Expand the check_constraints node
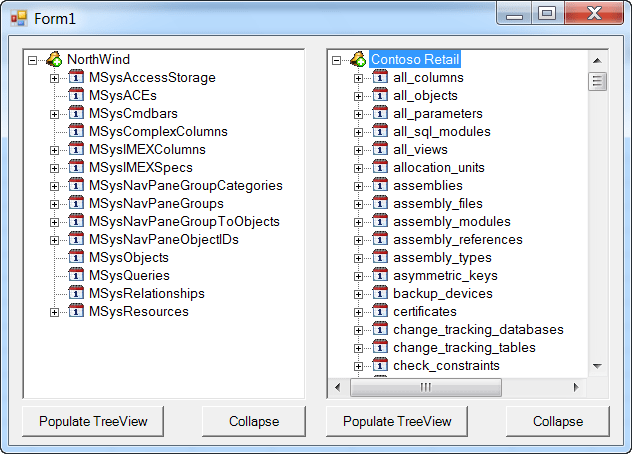 pyautogui.click(x=358, y=367)
